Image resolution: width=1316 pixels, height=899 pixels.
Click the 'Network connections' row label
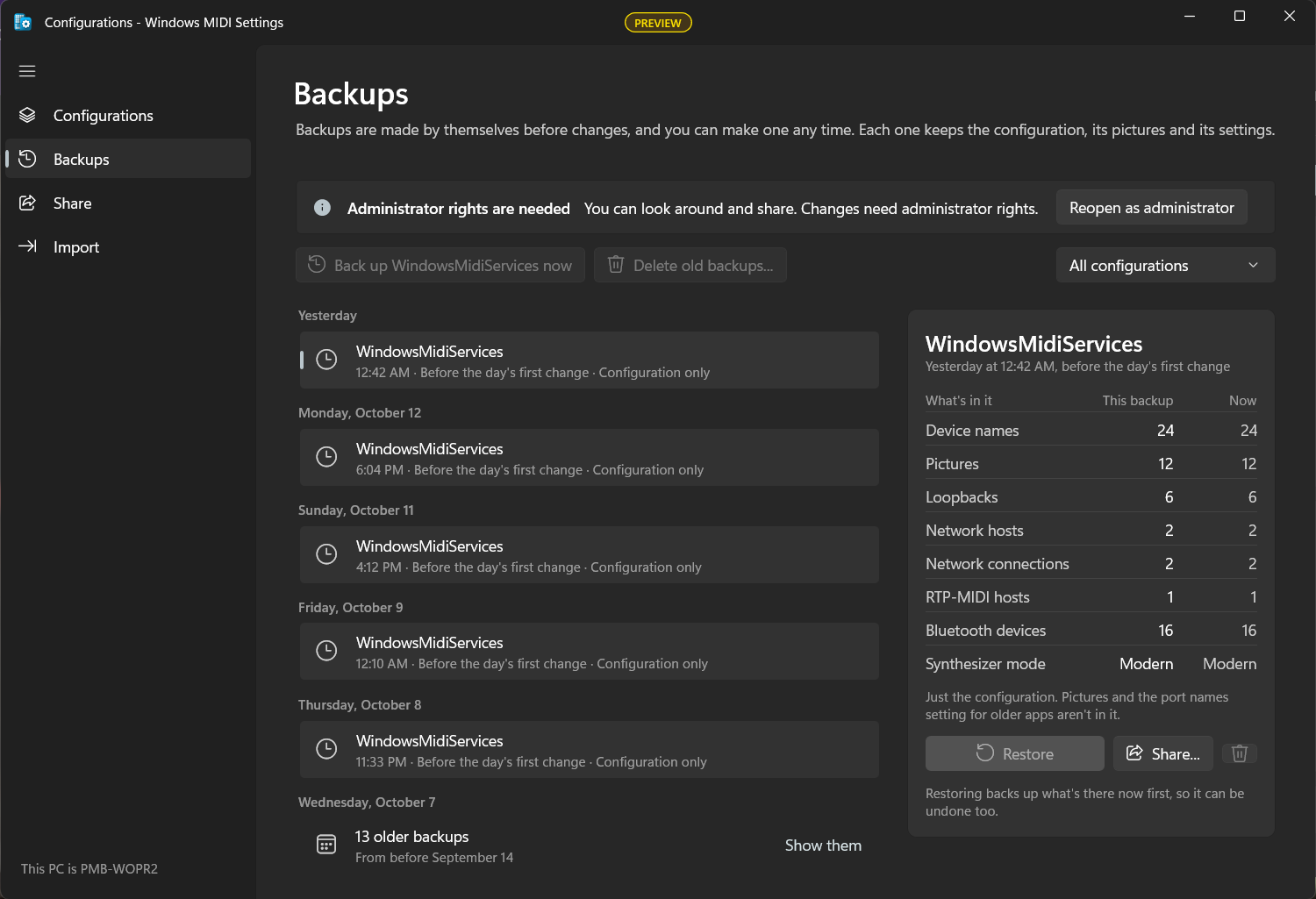pos(998,564)
